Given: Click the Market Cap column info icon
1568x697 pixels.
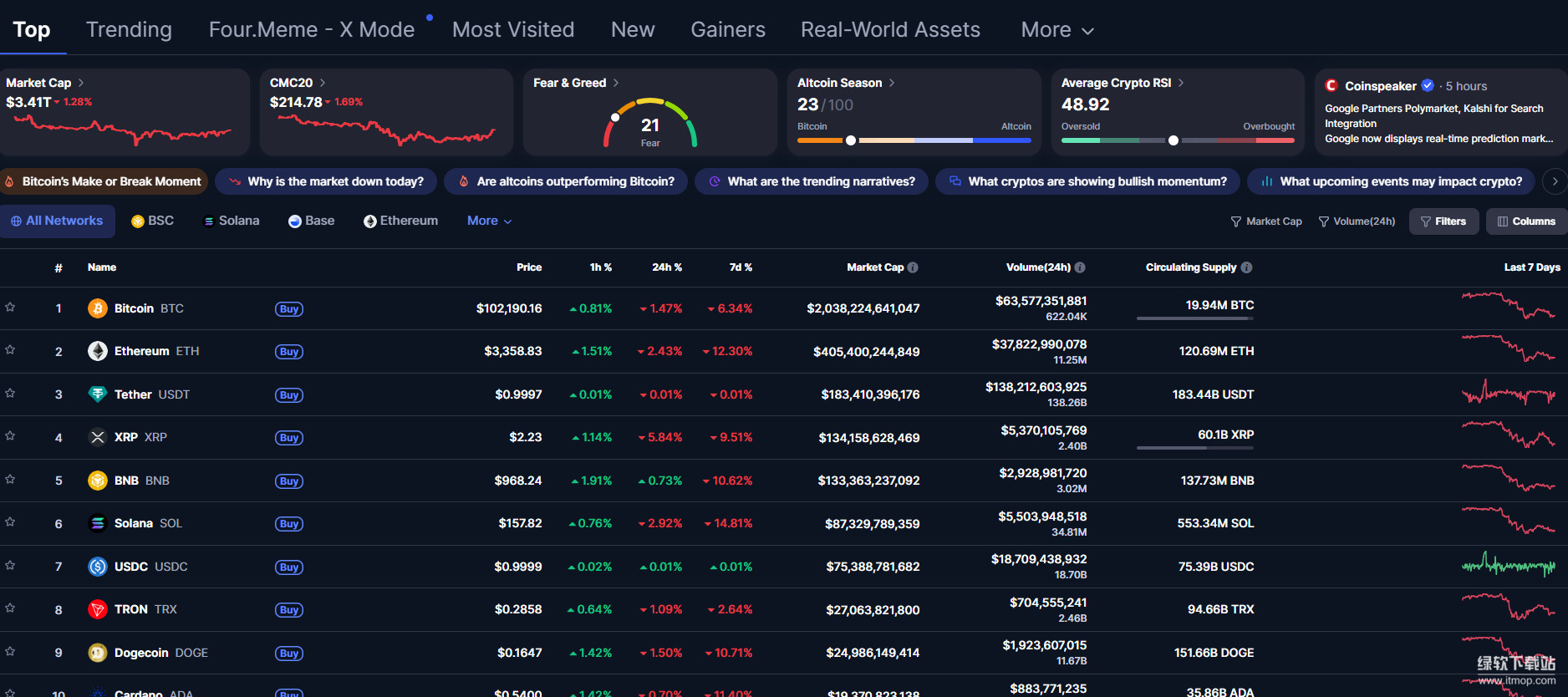Looking at the screenshot, I should pyautogui.click(x=913, y=267).
